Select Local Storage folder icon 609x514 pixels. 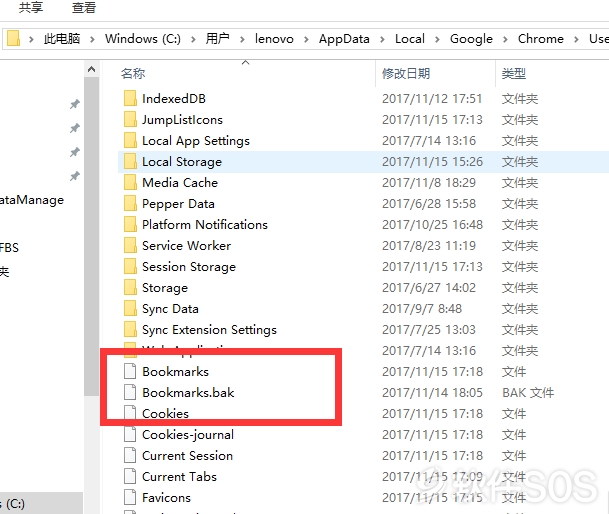[130, 161]
